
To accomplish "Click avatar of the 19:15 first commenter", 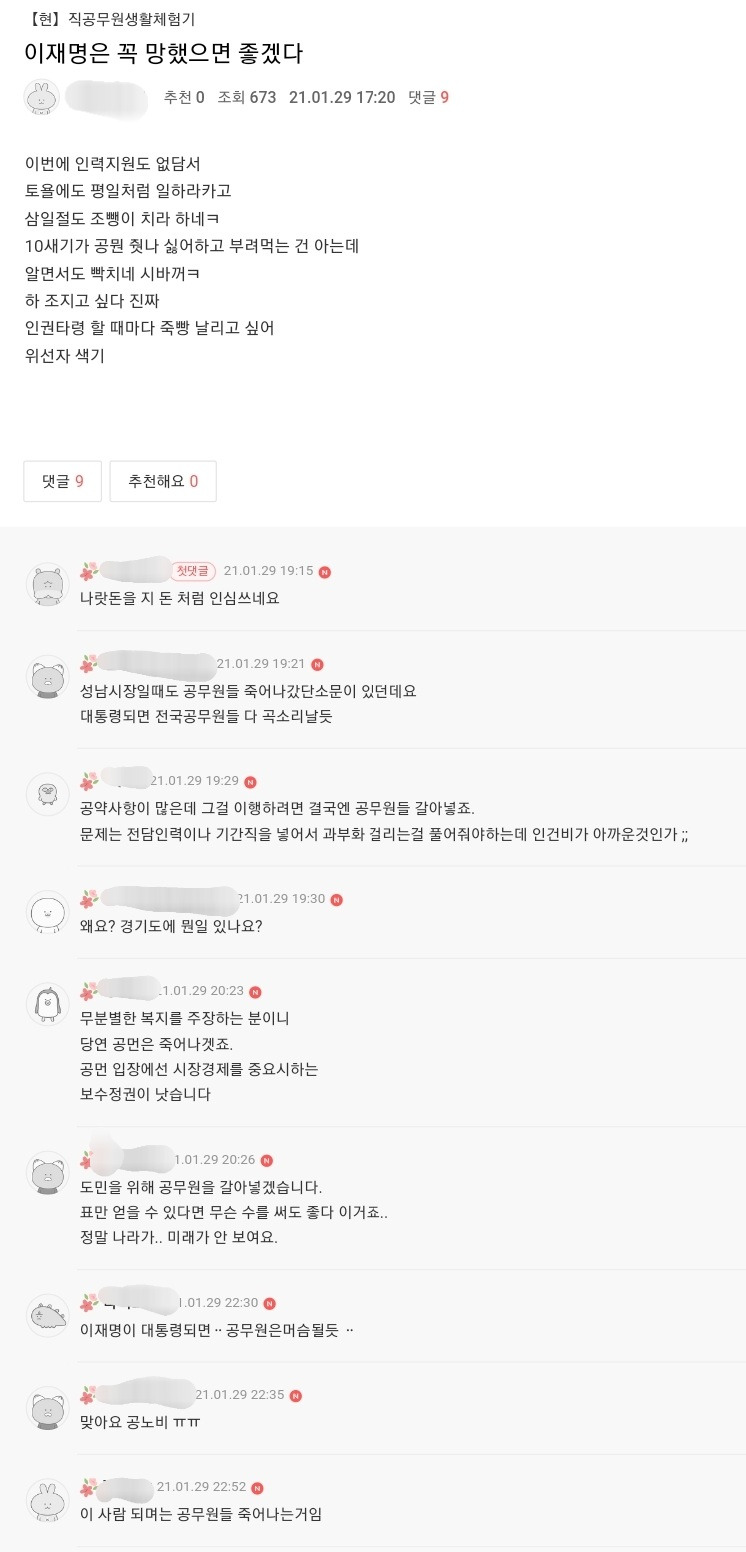I will (x=46, y=584).
